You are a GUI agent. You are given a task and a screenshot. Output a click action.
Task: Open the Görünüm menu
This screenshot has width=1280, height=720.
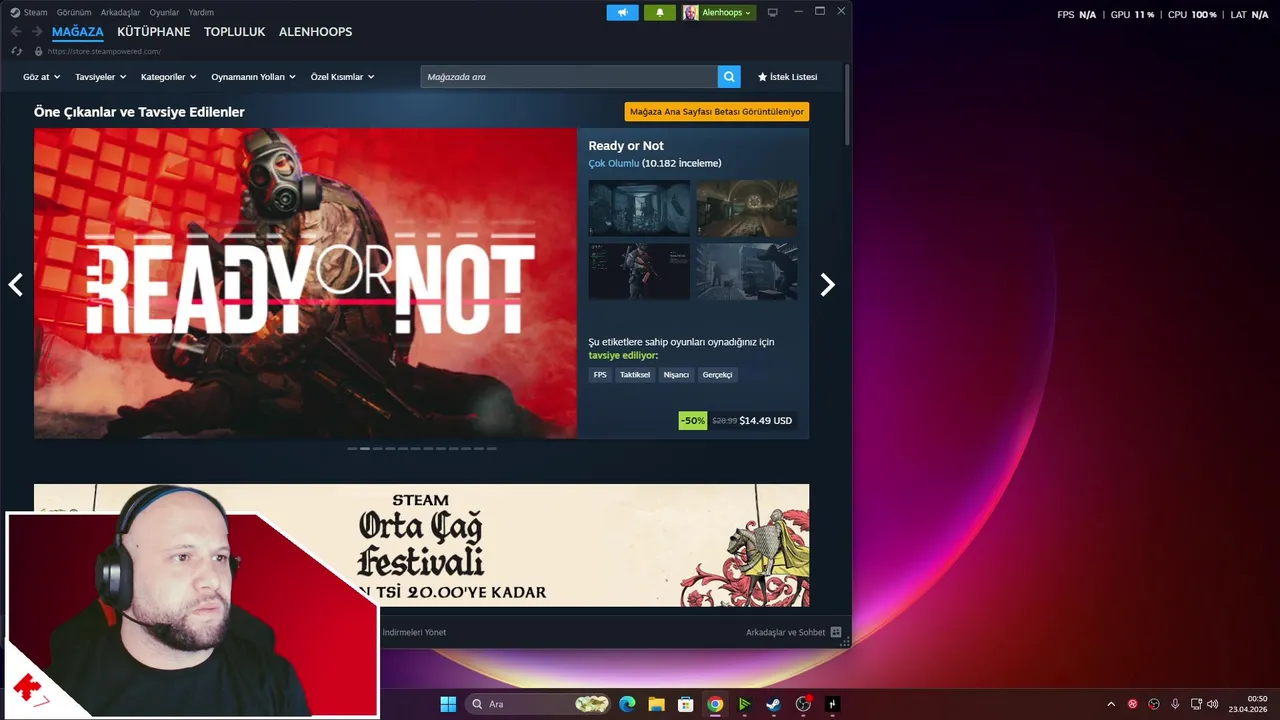click(74, 12)
